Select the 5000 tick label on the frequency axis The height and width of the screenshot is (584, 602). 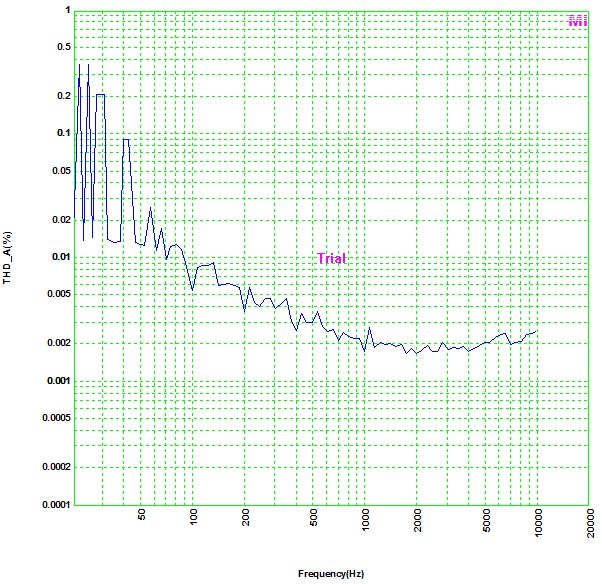pos(488,520)
